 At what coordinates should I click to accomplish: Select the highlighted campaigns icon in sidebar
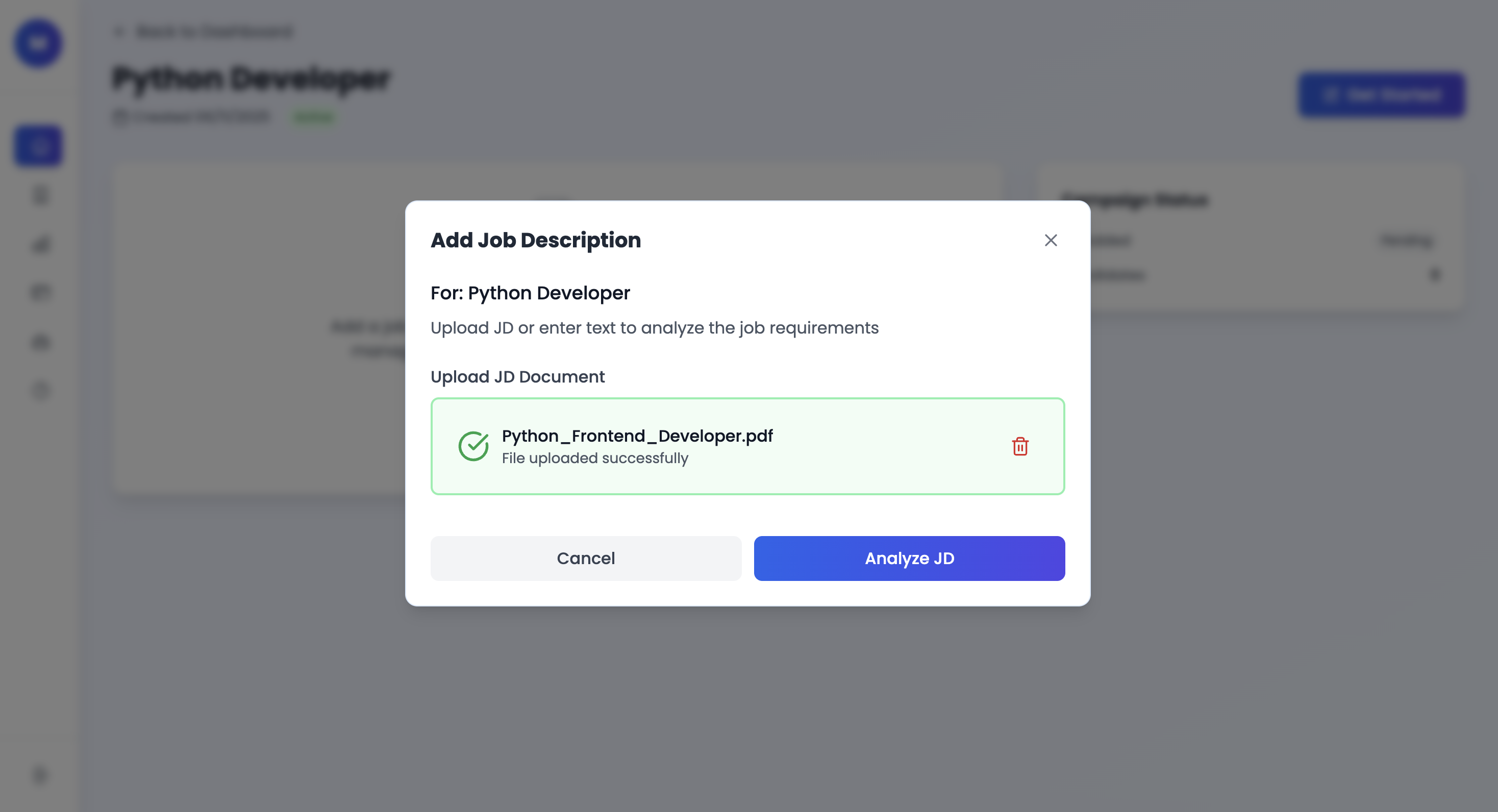click(37, 145)
